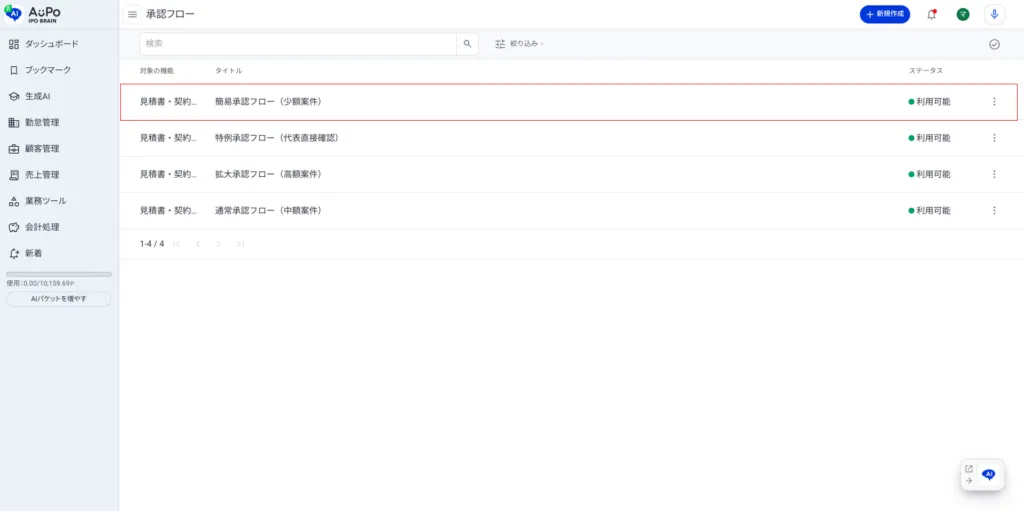
Task: Open more options for 通常承認フロー row
Action: (x=994, y=210)
